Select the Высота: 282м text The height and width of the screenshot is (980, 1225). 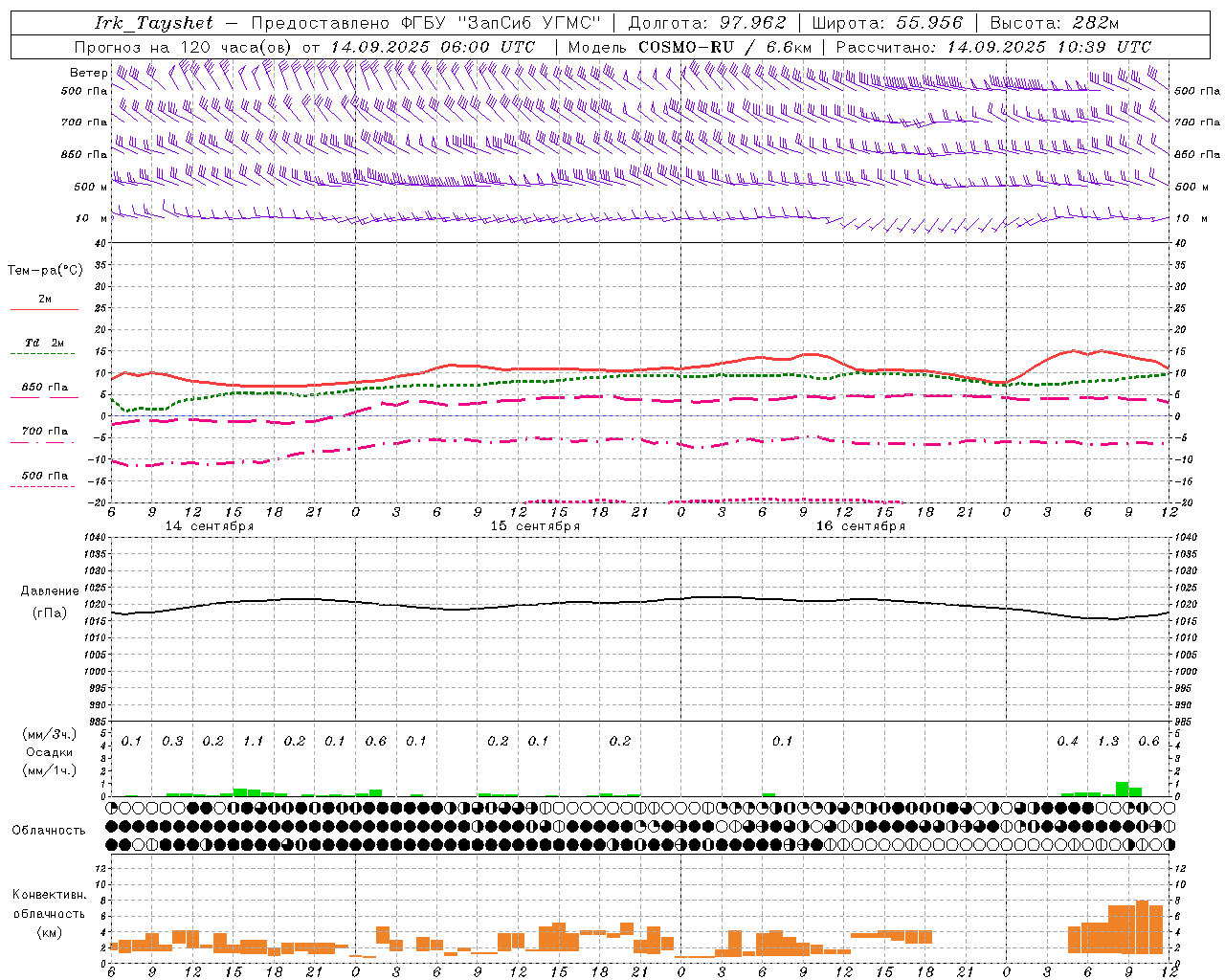point(1054,23)
